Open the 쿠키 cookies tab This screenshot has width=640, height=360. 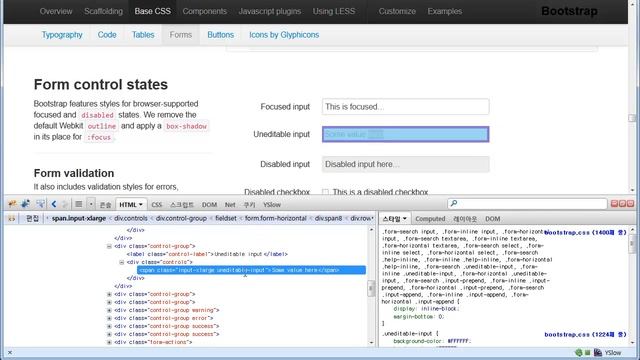point(249,205)
